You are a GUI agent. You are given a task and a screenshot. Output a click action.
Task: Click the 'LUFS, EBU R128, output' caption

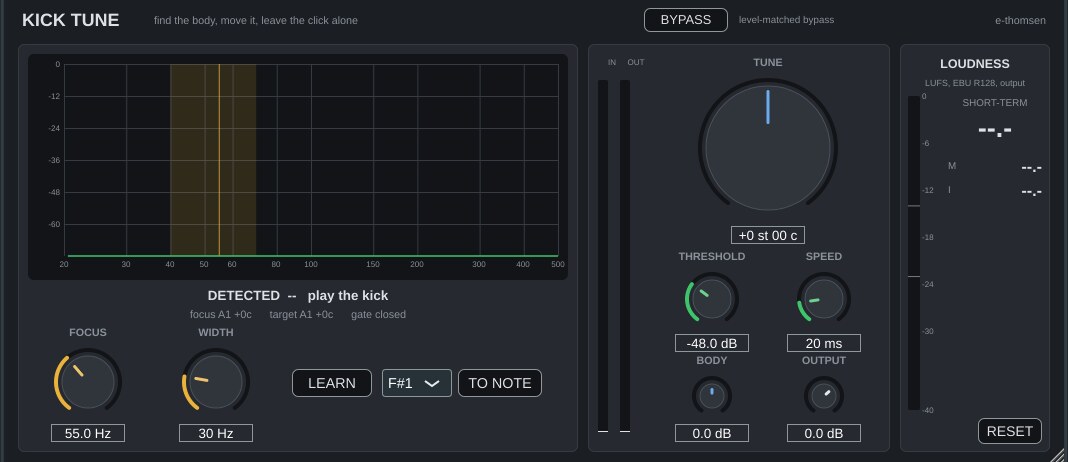coord(975,83)
